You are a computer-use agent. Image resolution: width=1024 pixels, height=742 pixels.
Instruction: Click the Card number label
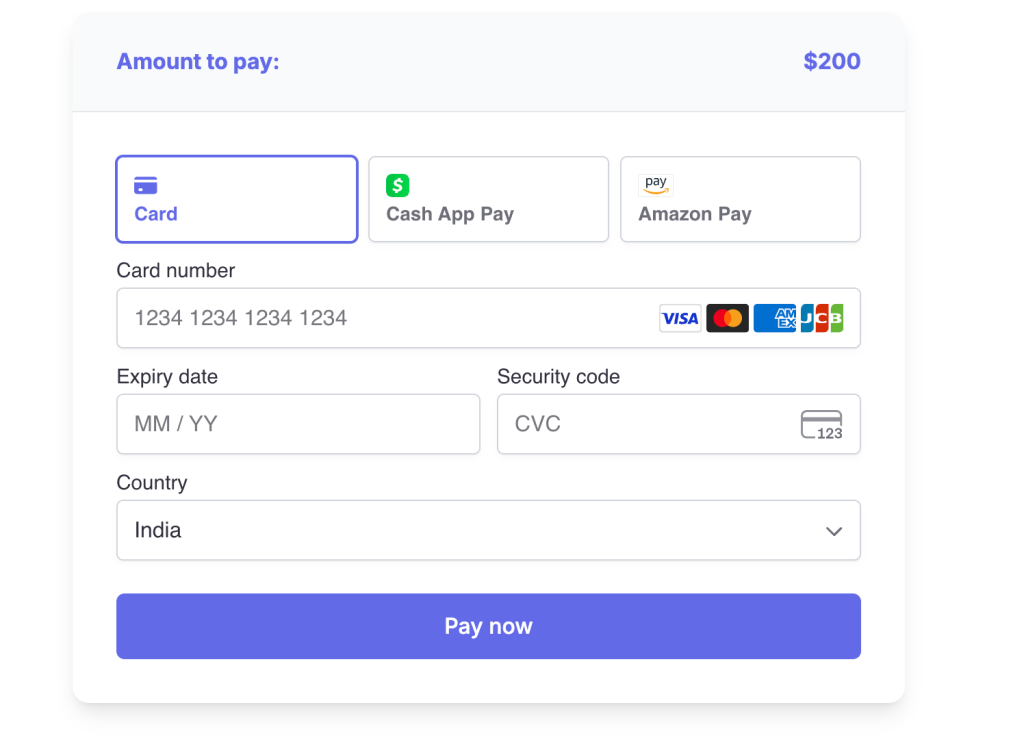tap(176, 270)
